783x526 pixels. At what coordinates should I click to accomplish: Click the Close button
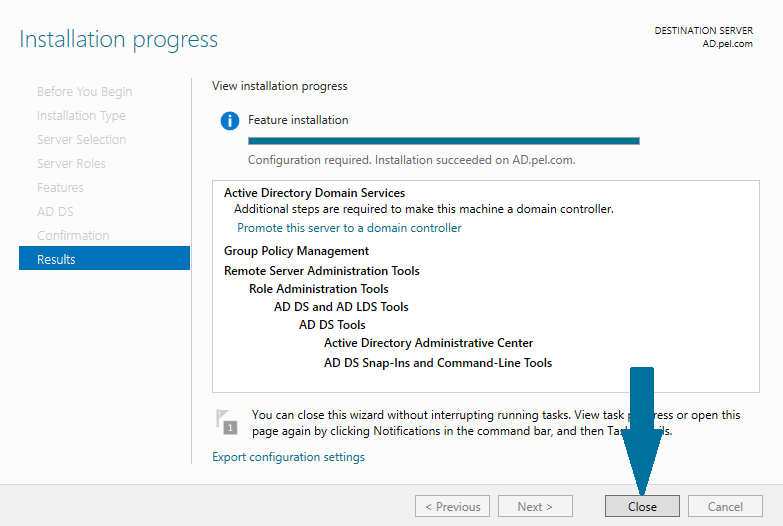tap(642, 507)
